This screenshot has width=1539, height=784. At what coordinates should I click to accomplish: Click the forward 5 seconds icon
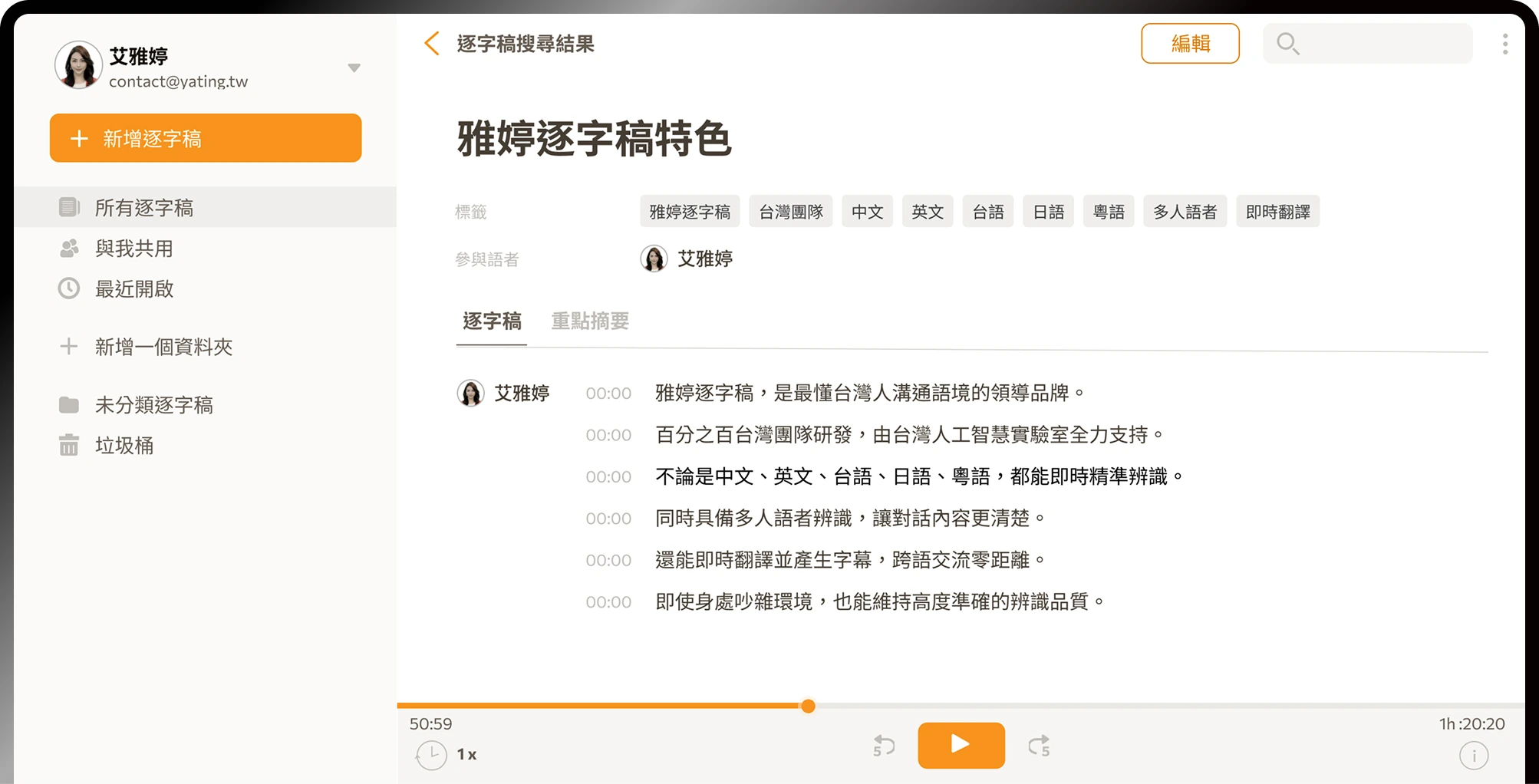1039,746
